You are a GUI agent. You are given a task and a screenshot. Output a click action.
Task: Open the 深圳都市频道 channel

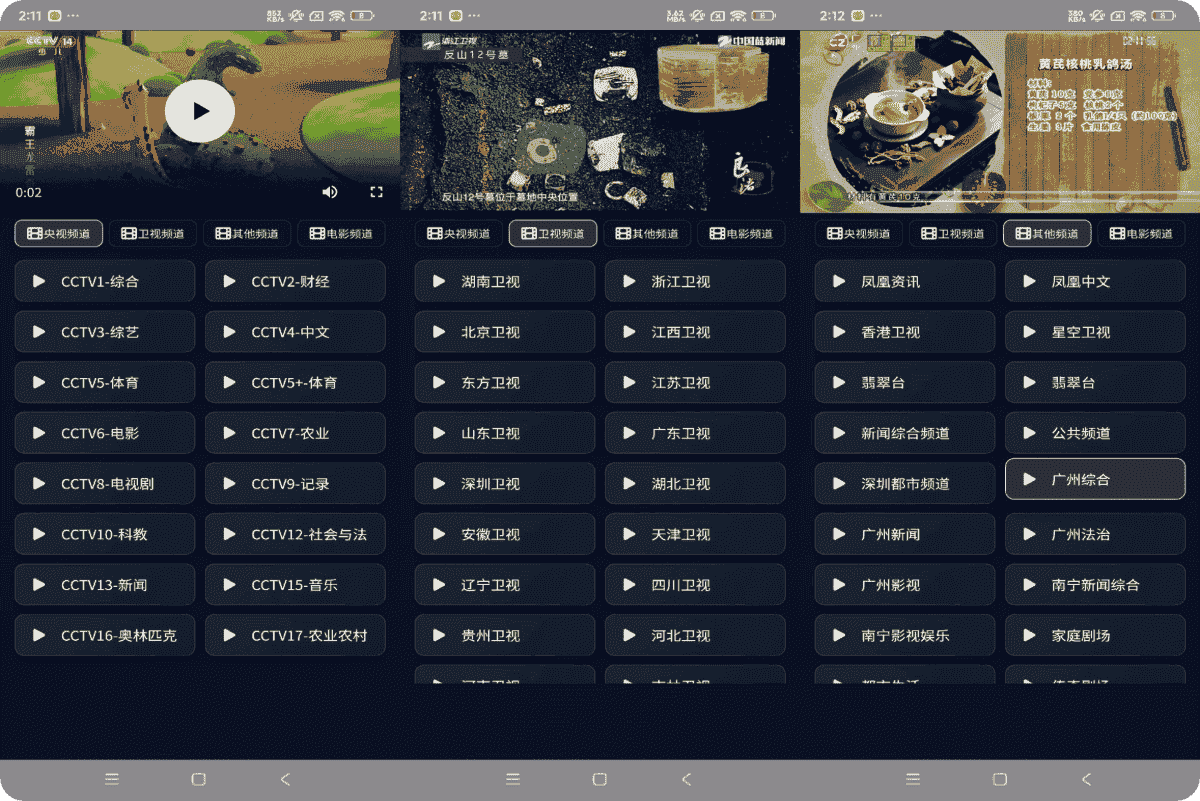pos(905,484)
